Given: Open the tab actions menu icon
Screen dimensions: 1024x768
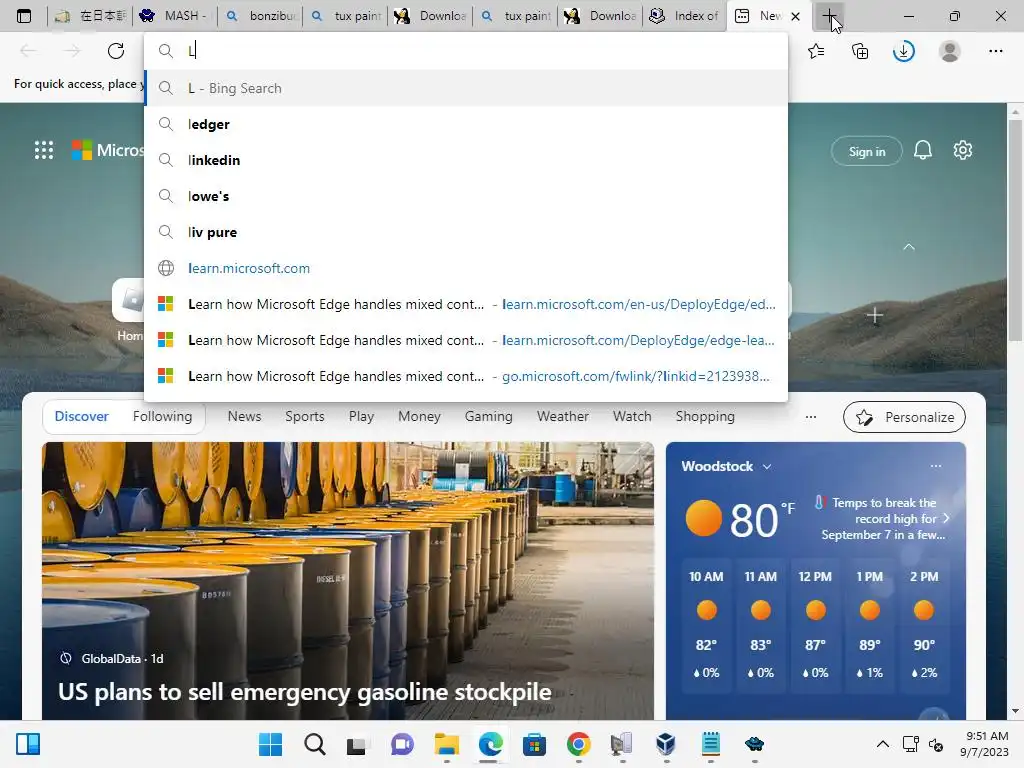Looking at the screenshot, I should click(24, 16).
